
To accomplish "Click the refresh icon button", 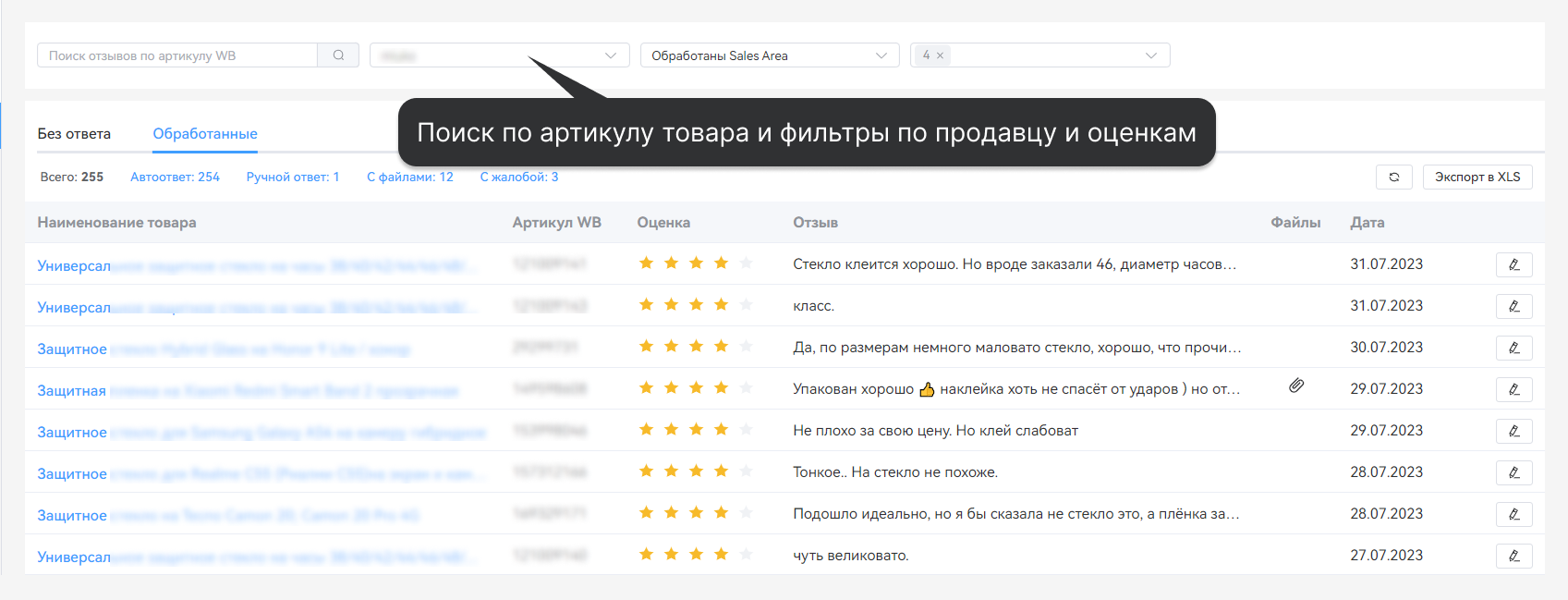I will click(x=1393, y=177).
